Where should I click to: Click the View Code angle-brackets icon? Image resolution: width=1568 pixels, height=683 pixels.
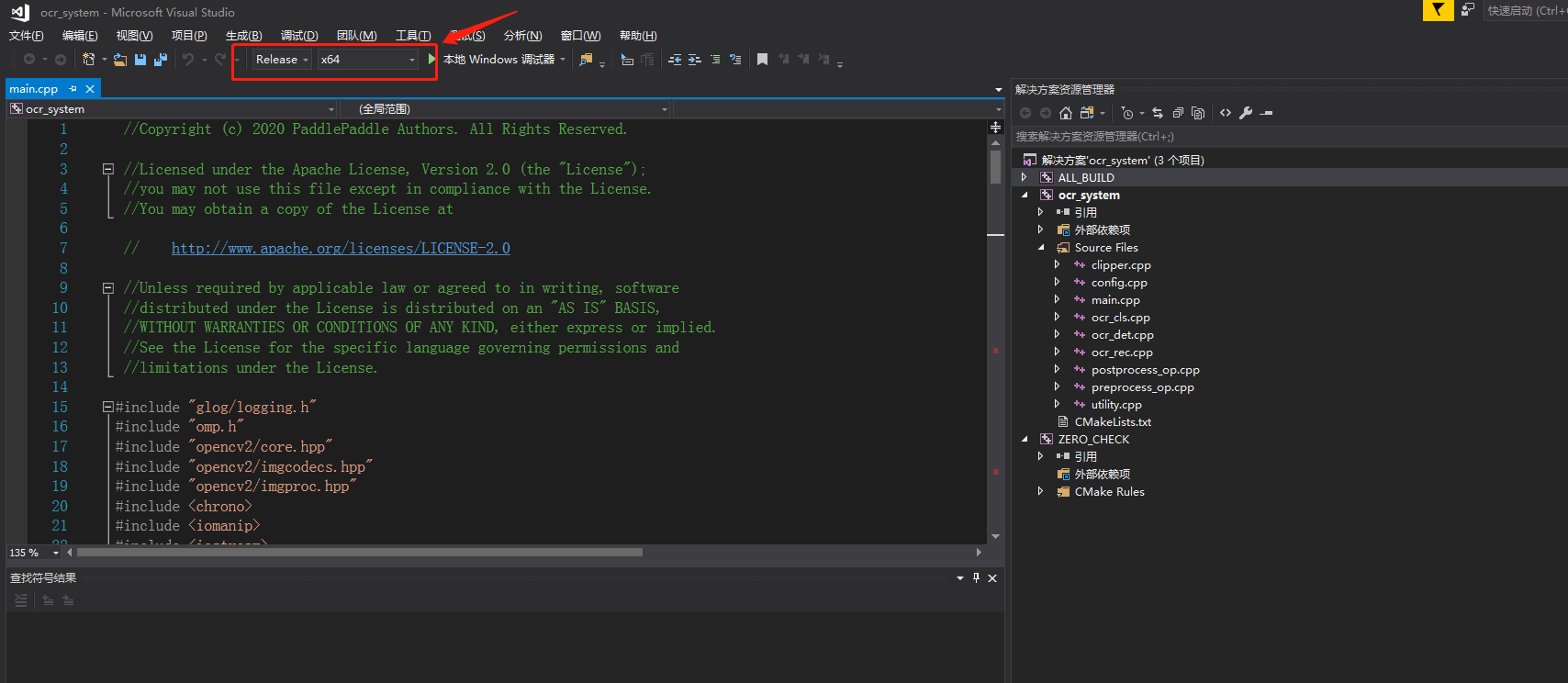click(x=1226, y=113)
